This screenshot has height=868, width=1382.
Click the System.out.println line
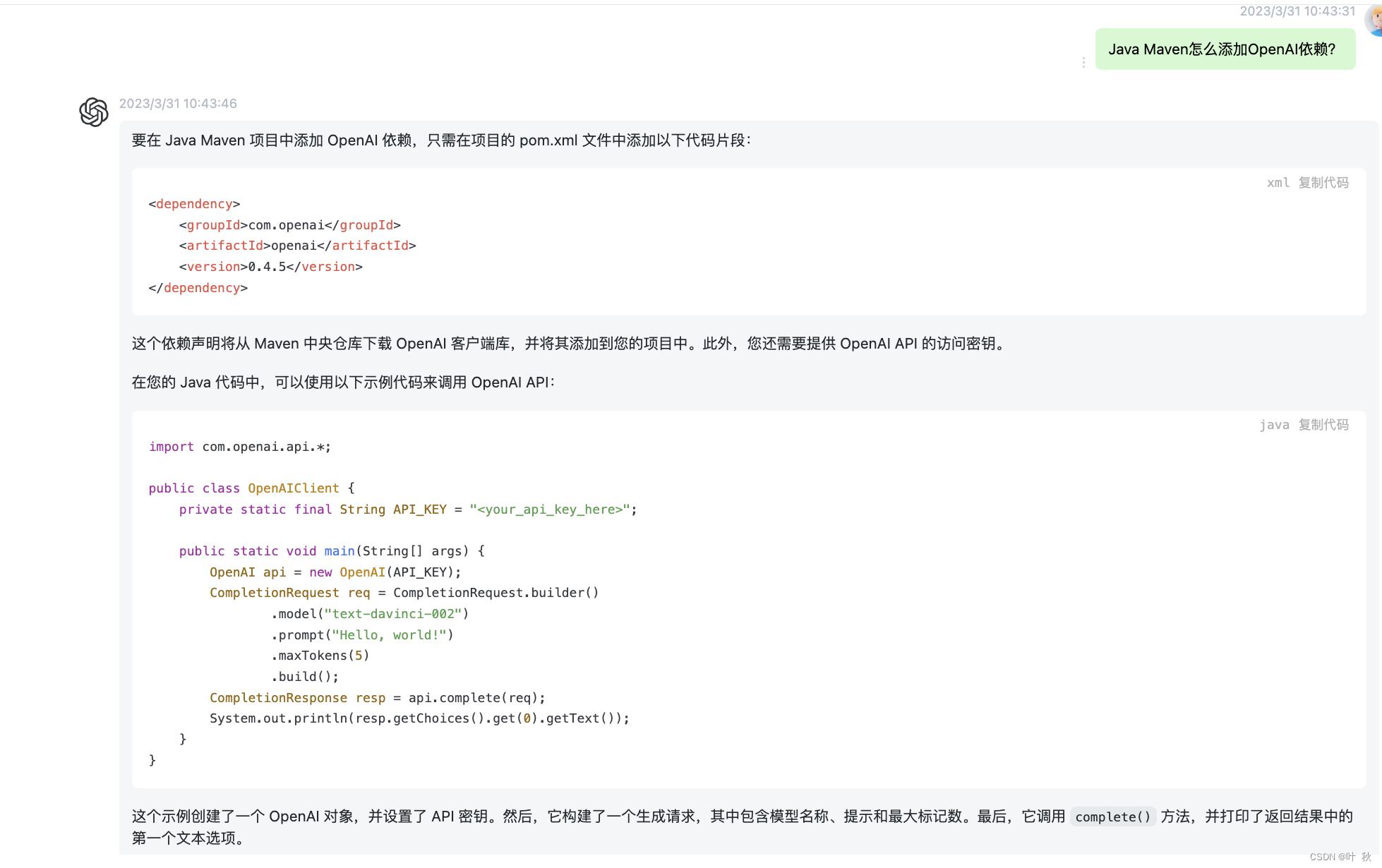[x=419, y=718]
